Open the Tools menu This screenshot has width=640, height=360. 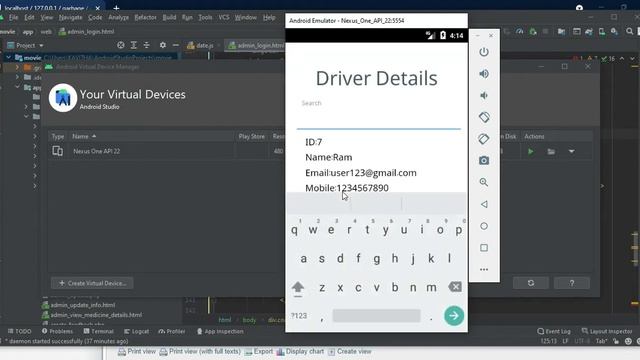pos(205,18)
